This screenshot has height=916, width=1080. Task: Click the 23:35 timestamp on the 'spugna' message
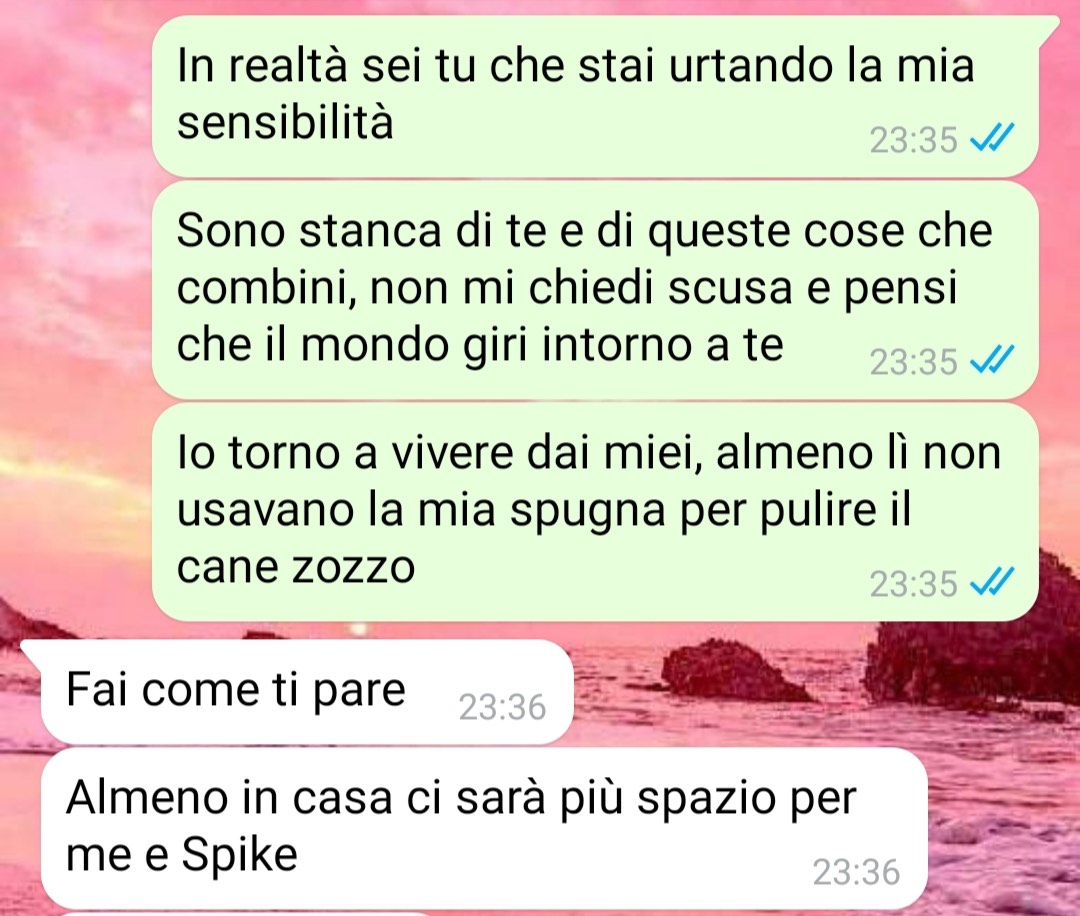(913, 584)
